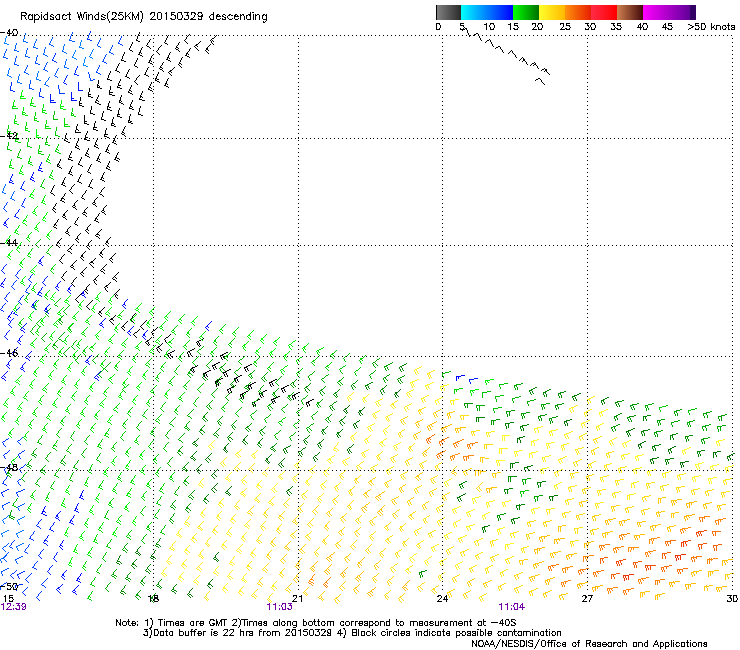Click the red 30-35 knots color segment
740x650 pixels.
coord(604,12)
